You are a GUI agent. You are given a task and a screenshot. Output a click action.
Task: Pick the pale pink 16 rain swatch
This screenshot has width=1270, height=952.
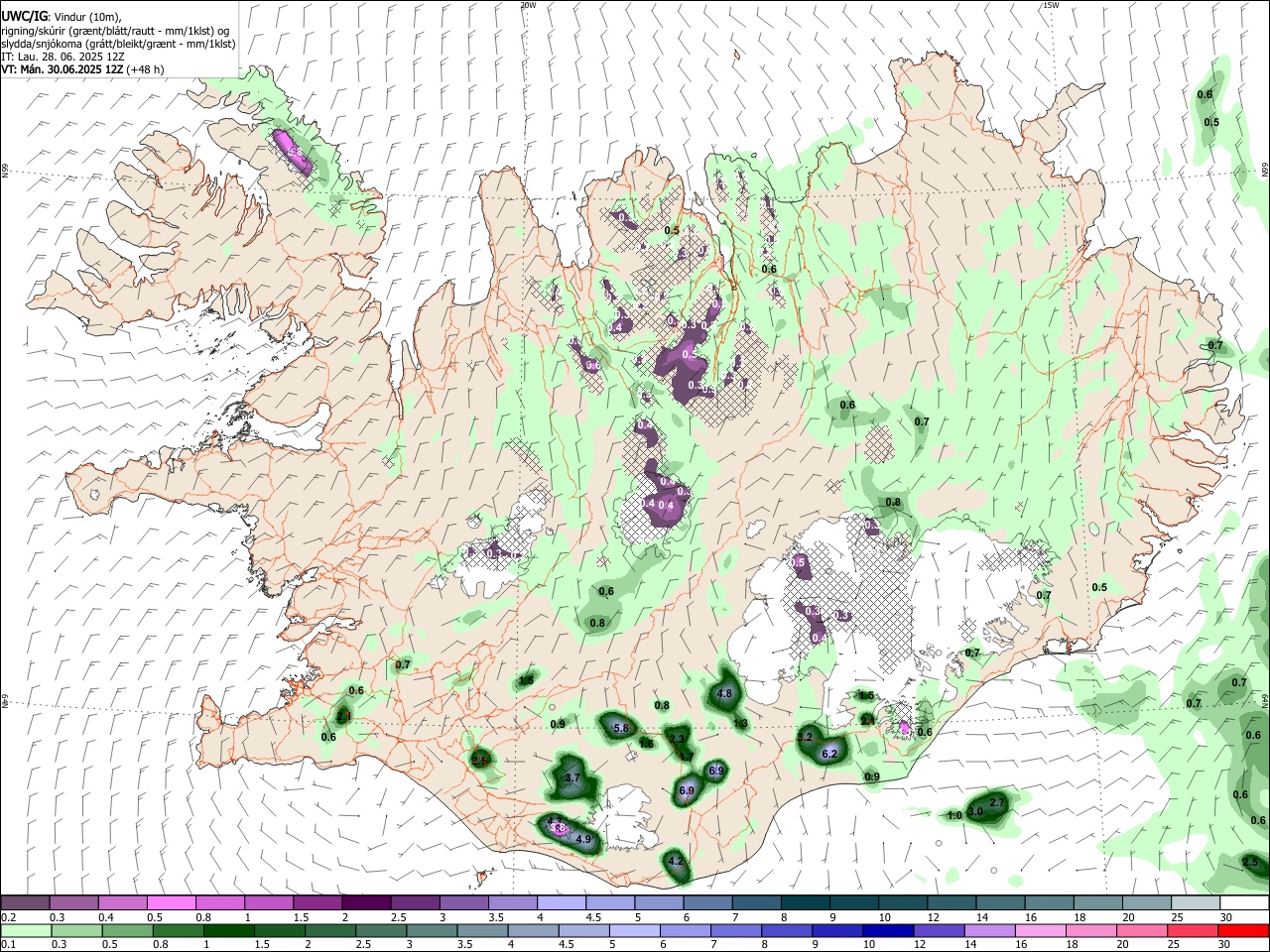(1042, 930)
